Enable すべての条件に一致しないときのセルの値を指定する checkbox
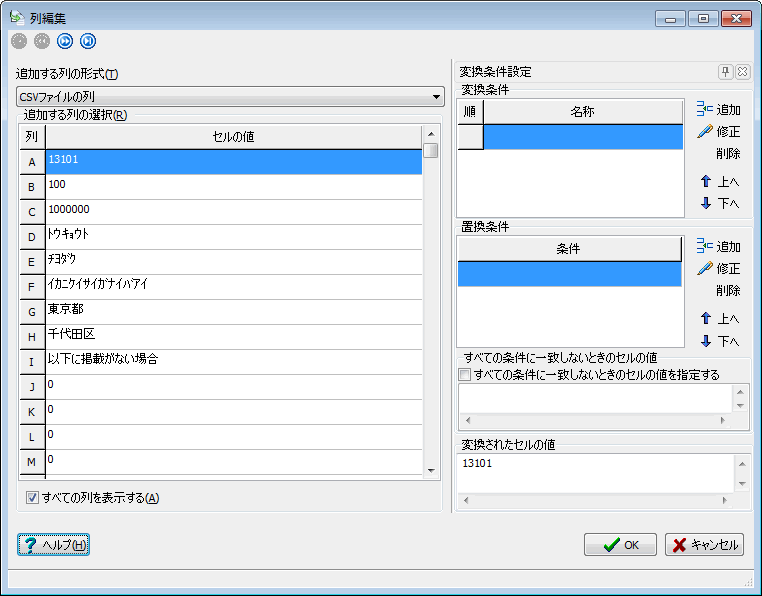 pyautogui.click(x=464, y=375)
